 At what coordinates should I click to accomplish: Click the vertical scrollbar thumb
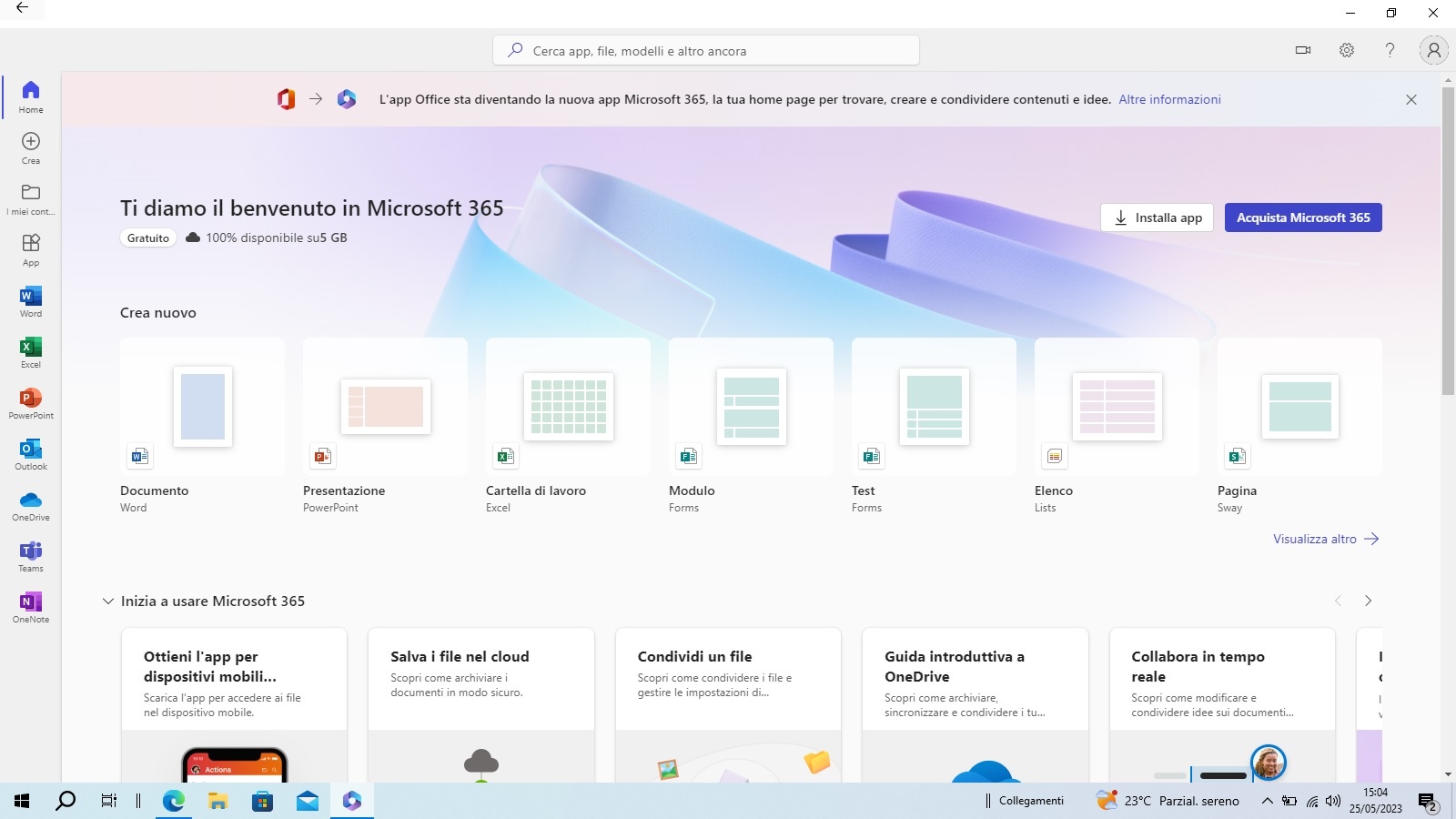coord(1448,241)
